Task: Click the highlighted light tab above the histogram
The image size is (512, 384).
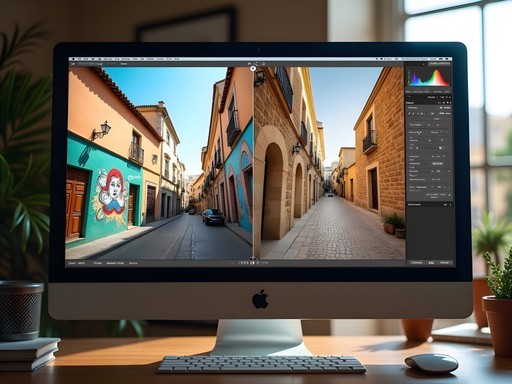Action: 439,64
